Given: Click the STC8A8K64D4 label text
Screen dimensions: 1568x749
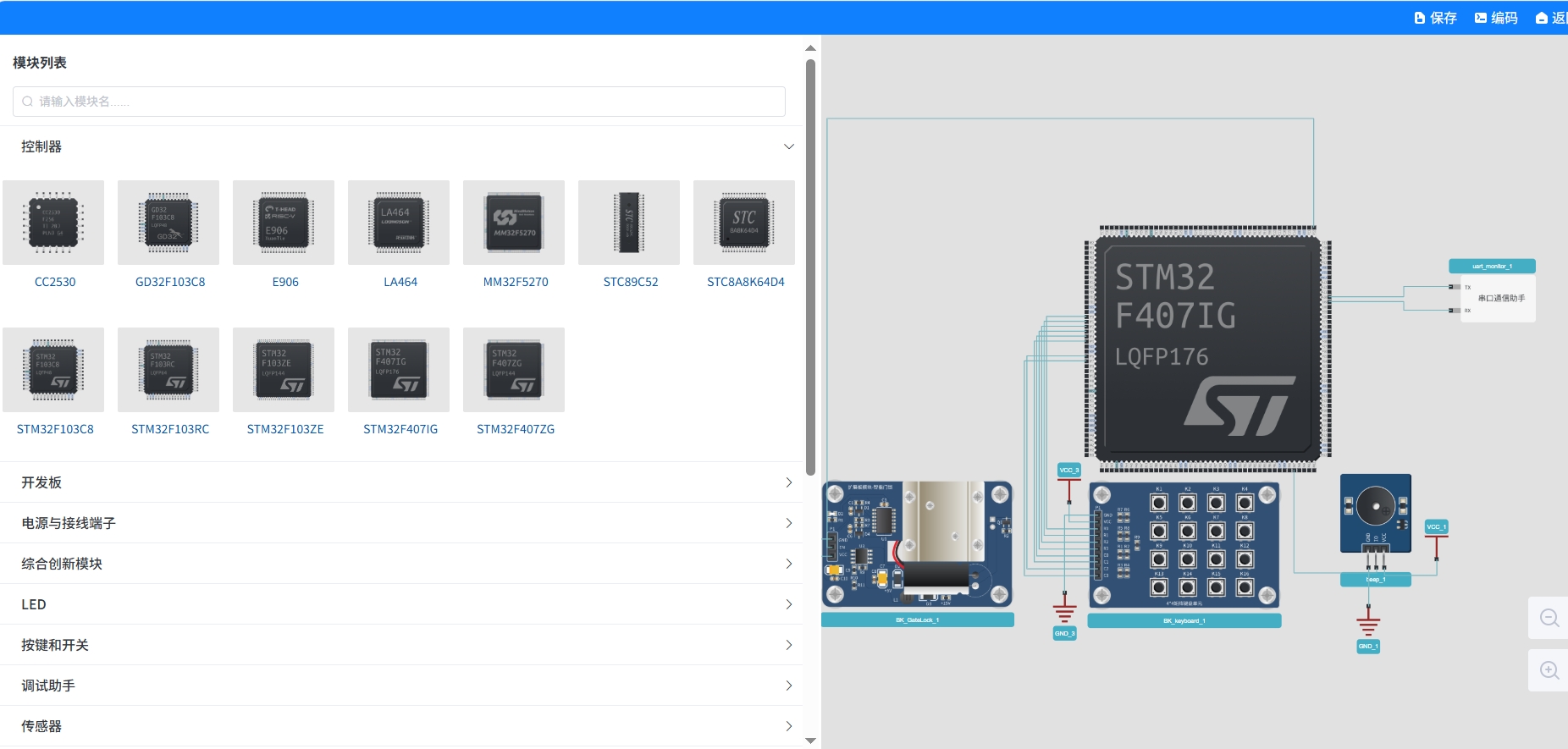Looking at the screenshot, I should click(746, 282).
